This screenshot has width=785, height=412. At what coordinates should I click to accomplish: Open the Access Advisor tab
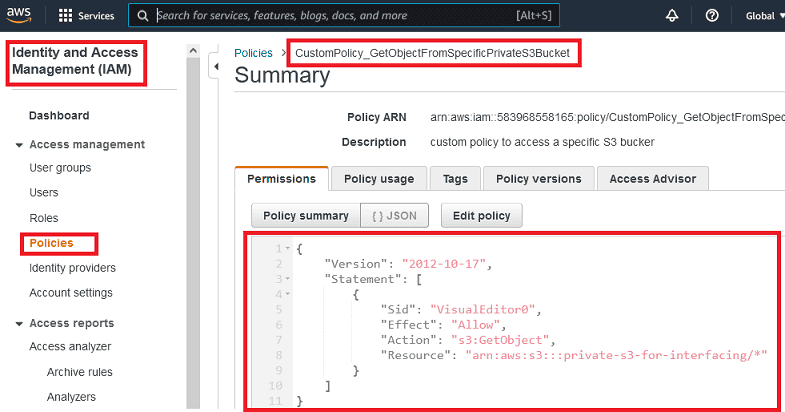653,179
